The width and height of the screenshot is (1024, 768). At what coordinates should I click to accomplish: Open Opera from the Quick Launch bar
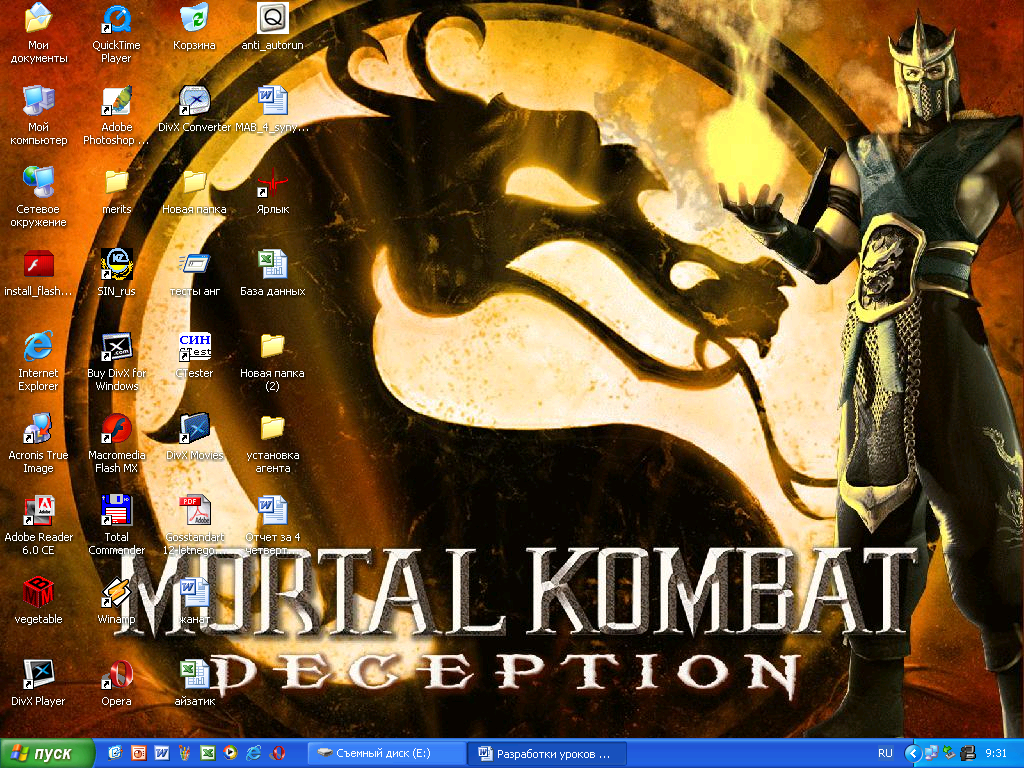pyautogui.click(x=278, y=753)
